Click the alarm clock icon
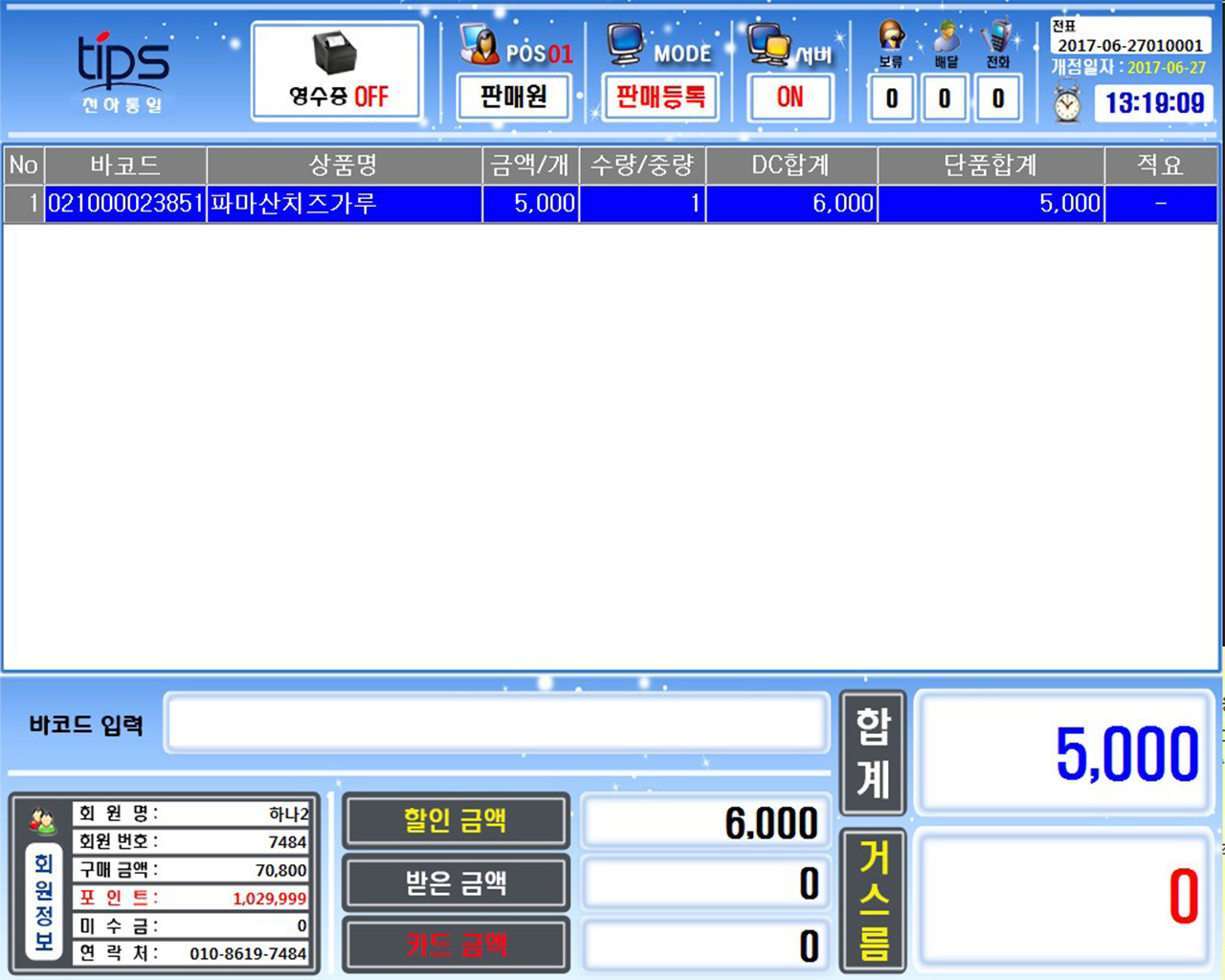 click(1067, 103)
